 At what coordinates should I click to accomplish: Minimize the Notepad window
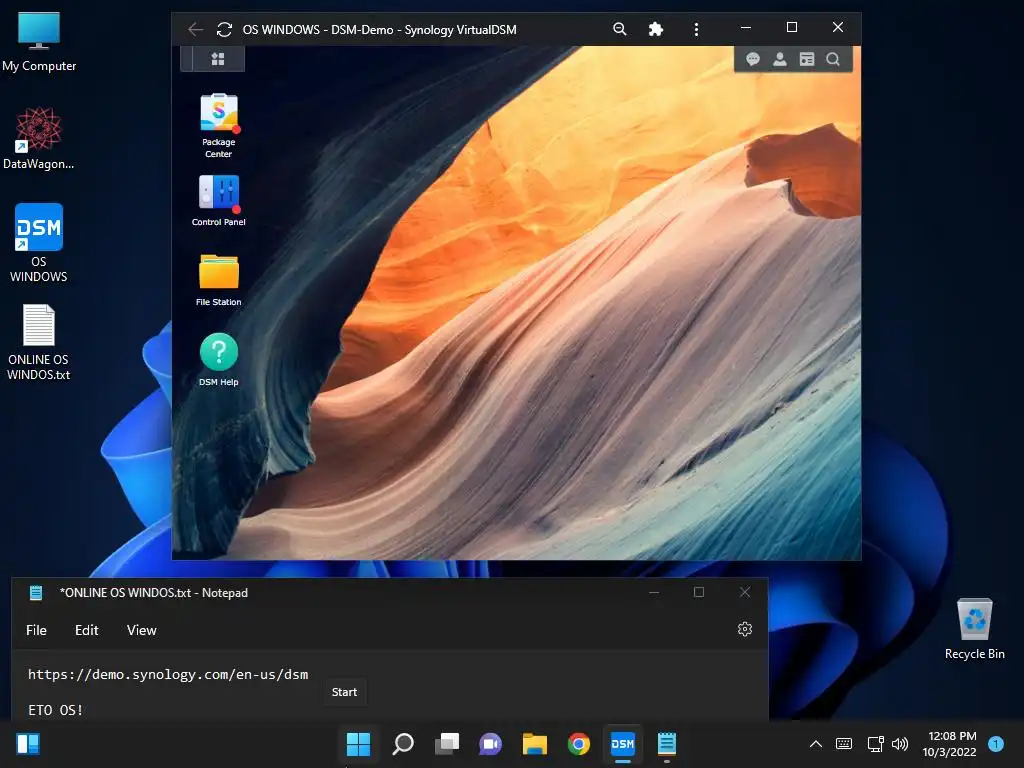(x=654, y=592)
